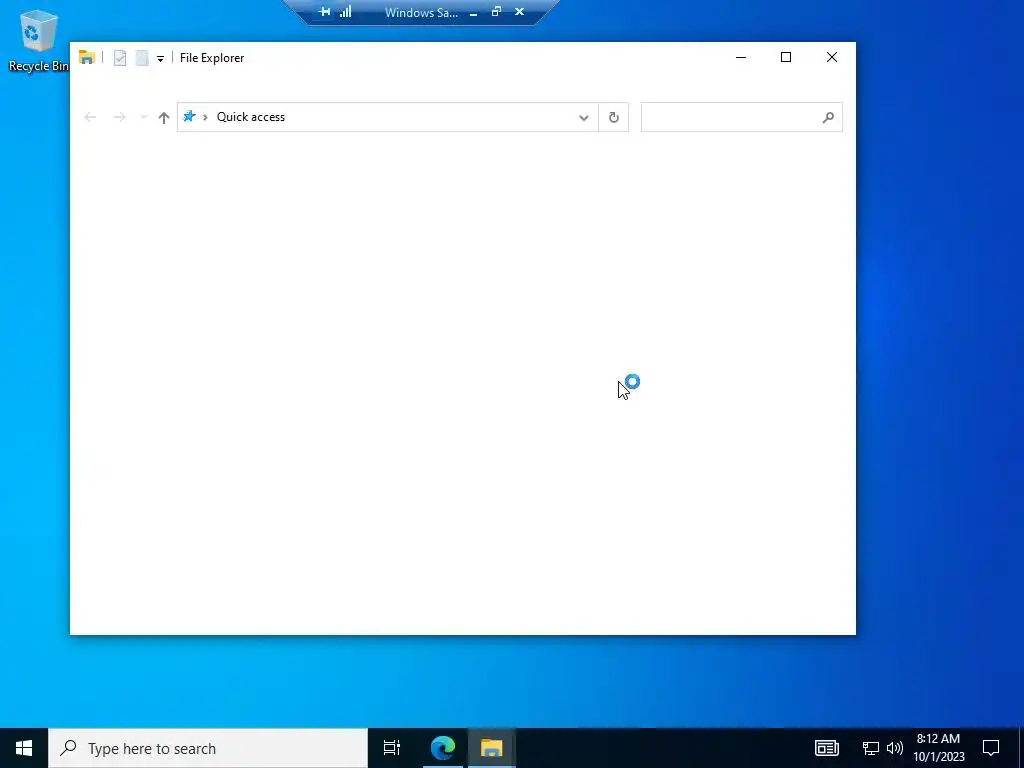The image size is (1024, 768).
Task: Click the New folder quick access toolbar icon
Action: (x=142, y=58)
